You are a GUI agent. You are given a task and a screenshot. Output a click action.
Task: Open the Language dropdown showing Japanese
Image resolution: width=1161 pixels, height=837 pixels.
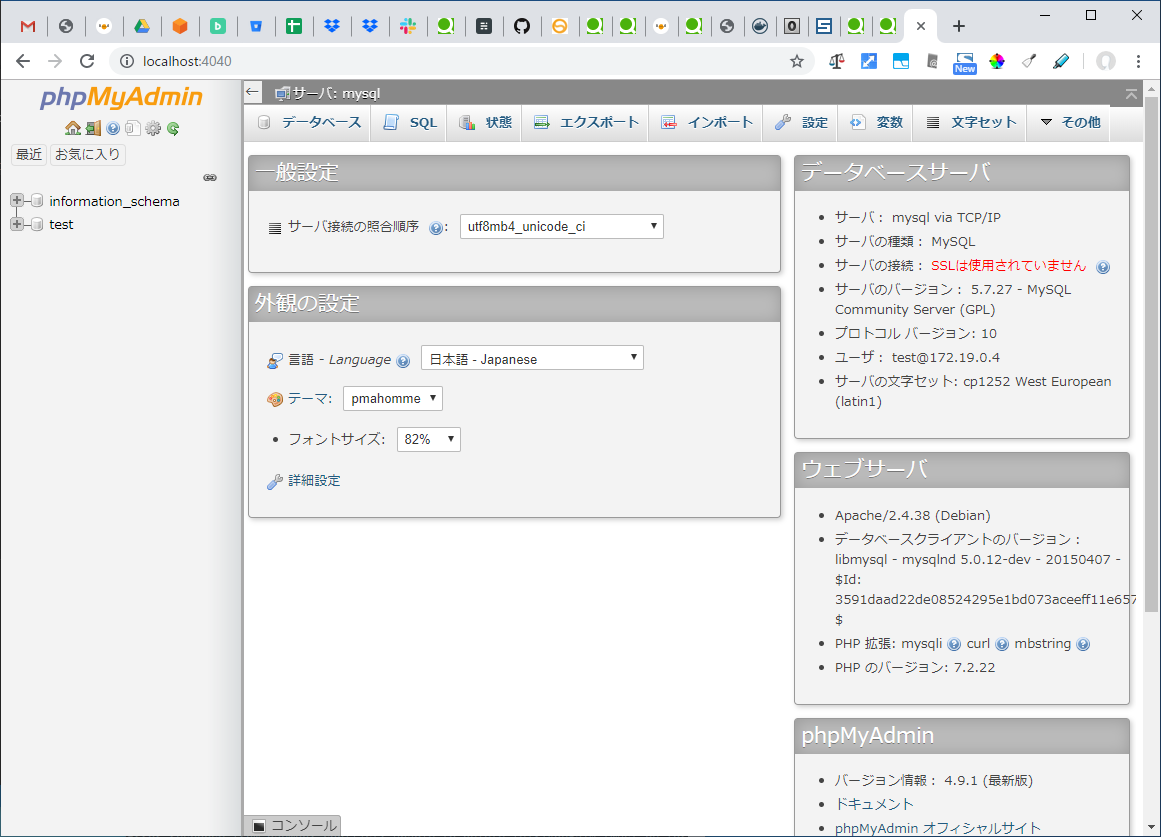(x=532, y=358)
